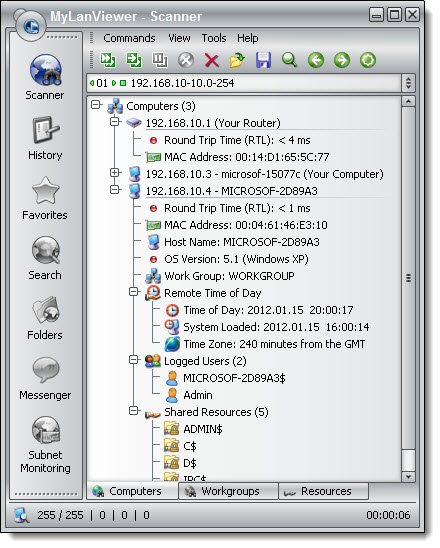Click the router icon beside 192.168.10.1

pyautogui.click(x=134, y=123)
